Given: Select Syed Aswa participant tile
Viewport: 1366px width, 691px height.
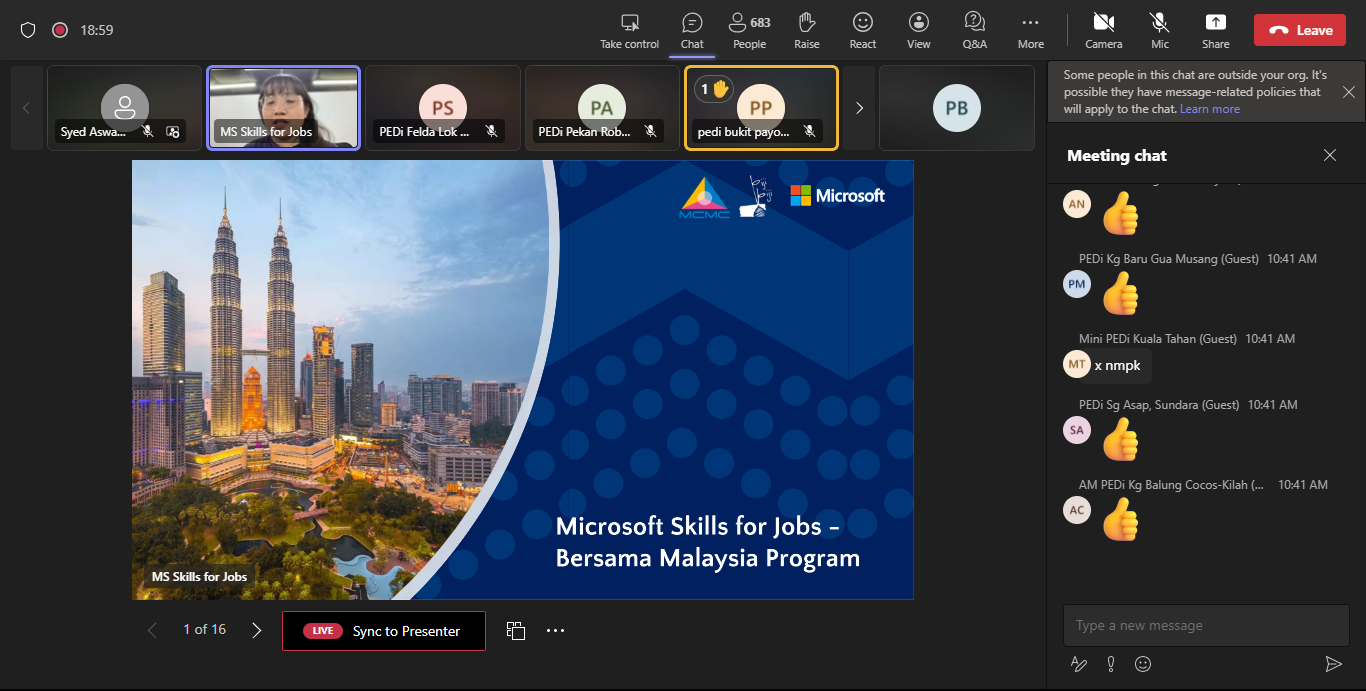Looking at the screenshot, I should point(125,108).
